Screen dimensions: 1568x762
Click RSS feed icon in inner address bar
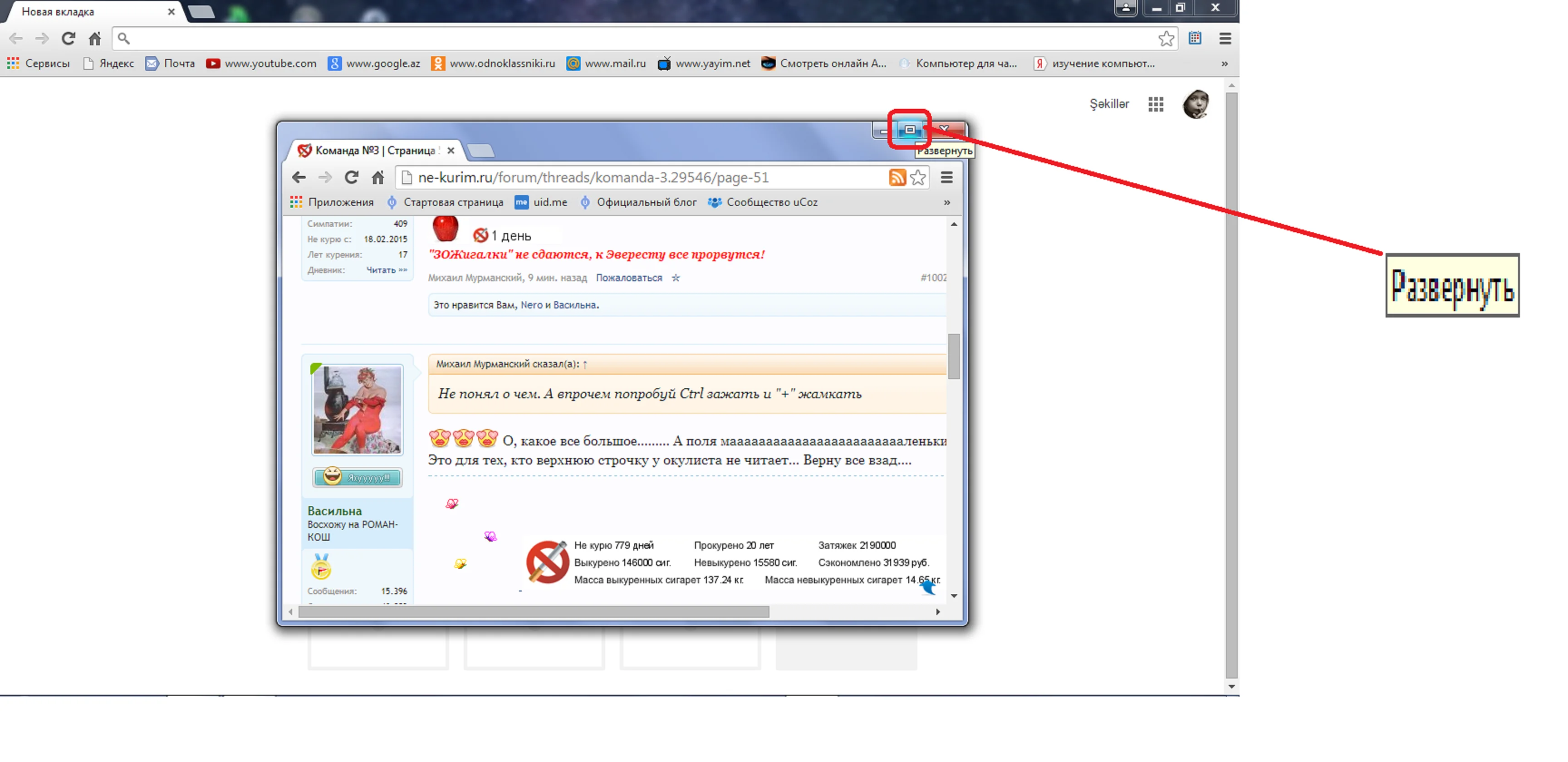point(897,178)
